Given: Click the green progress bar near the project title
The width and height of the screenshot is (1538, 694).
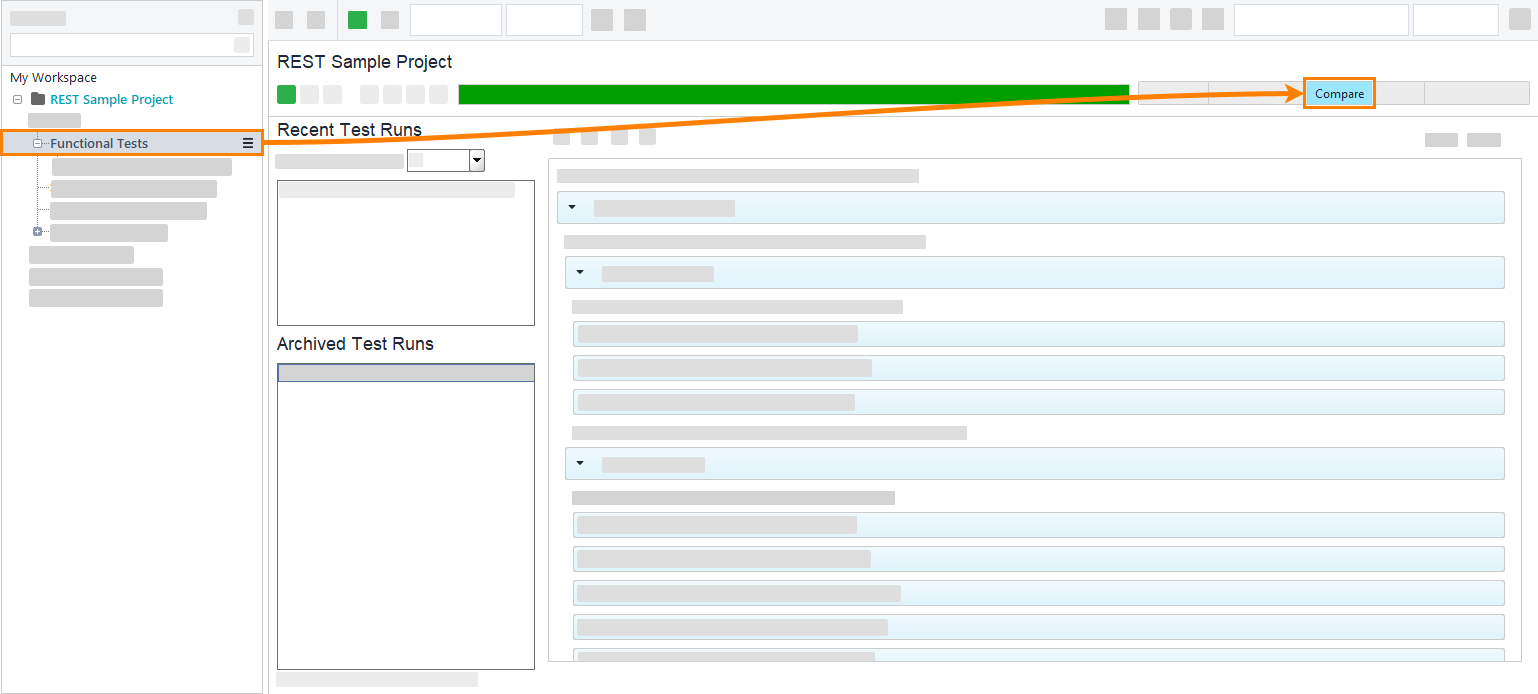Looking at the screenshot, I should [793, 93].
